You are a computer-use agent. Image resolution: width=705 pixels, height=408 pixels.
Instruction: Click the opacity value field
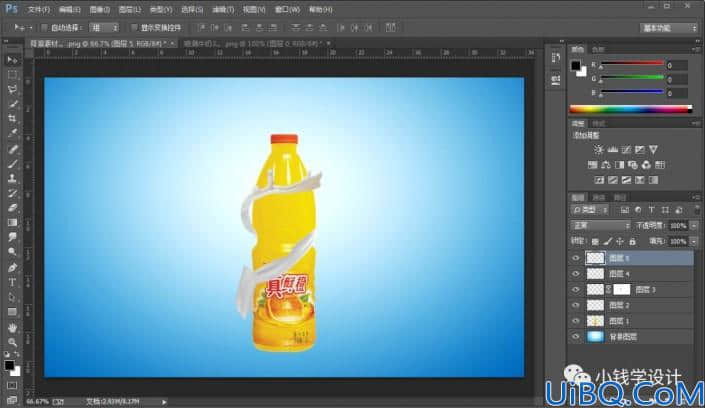(x=678, y=225)
